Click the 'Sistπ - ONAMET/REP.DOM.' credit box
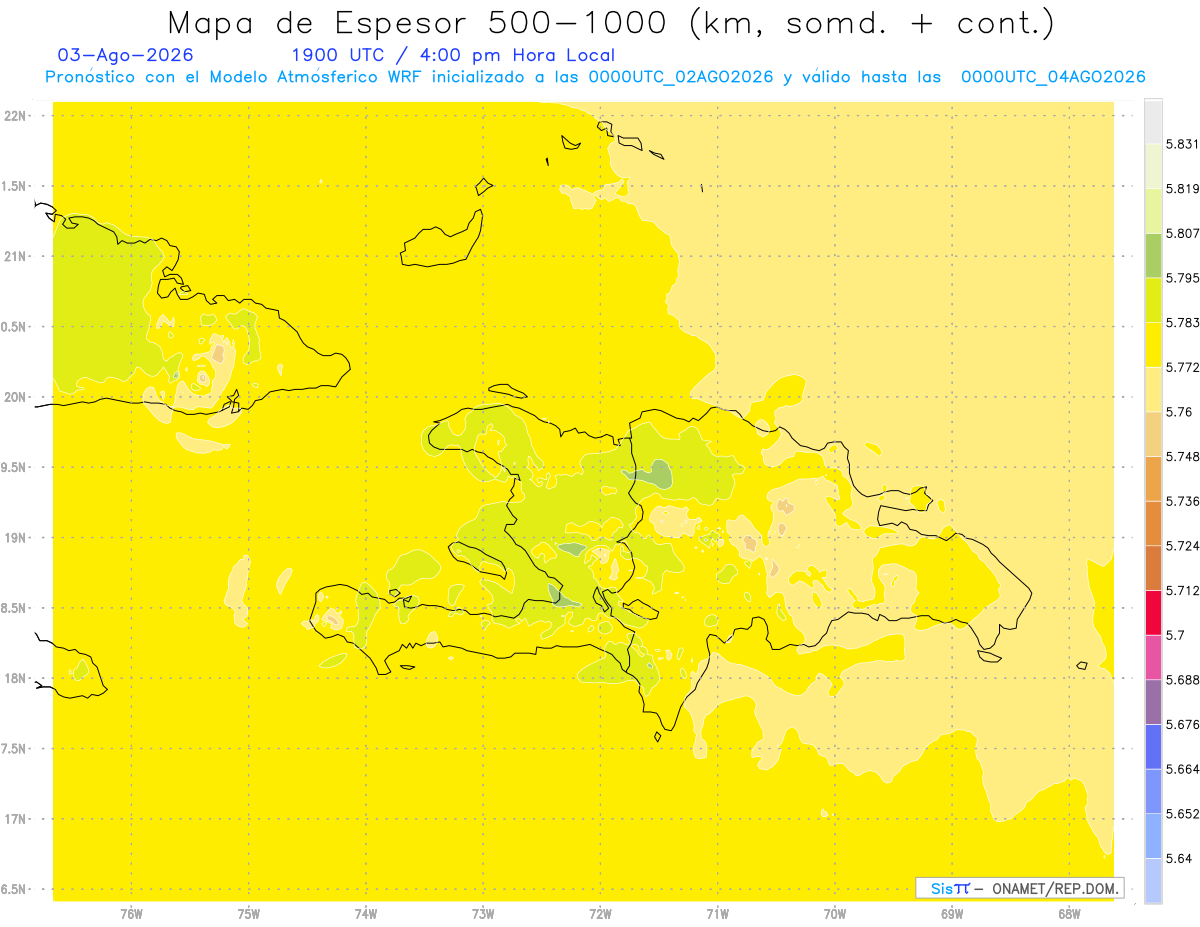 (1020, 888)
